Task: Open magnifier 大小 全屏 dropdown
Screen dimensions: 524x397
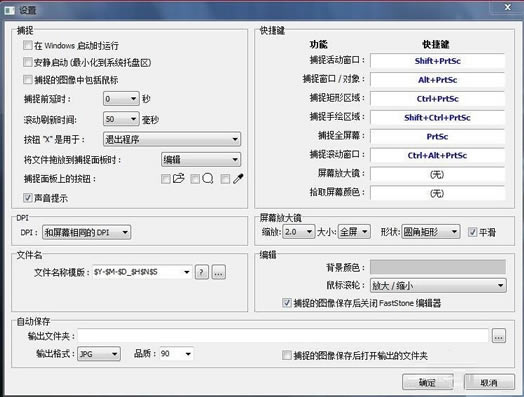Action: pos(354,232)
